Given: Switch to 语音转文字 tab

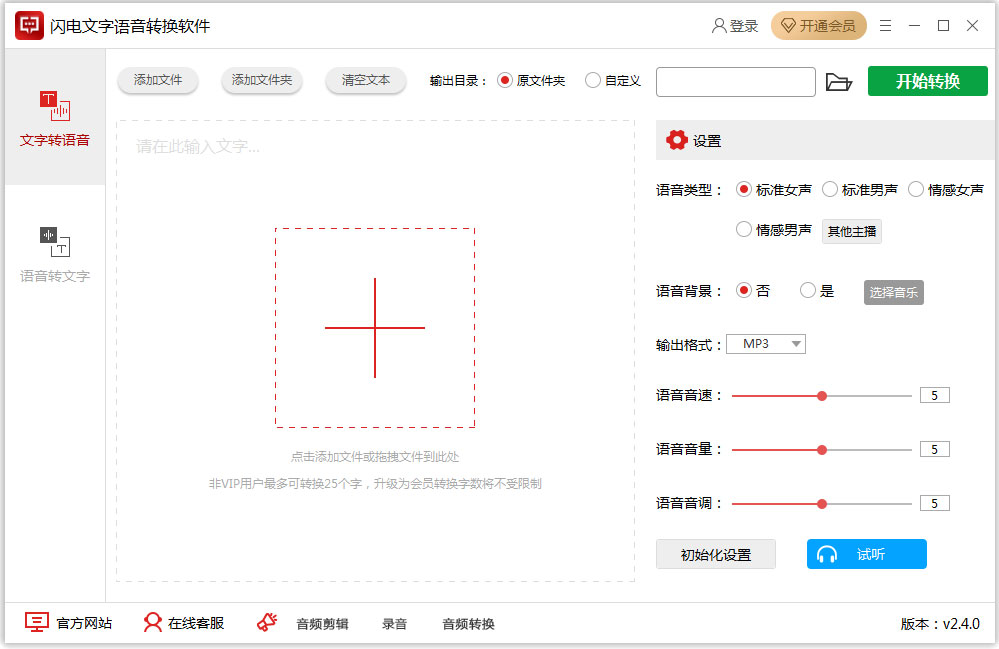Looking at the screenshot, I should click(x=55, y=254).
